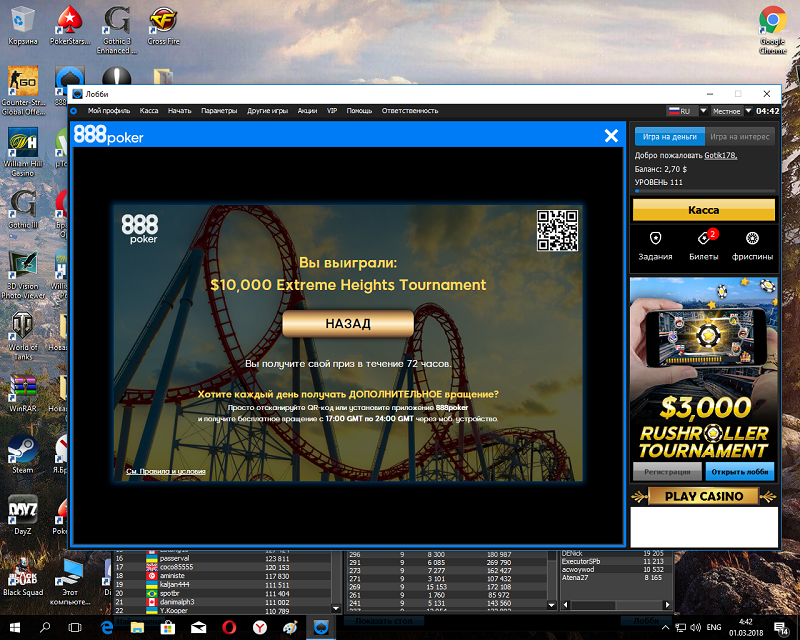Viewport: 800px width, 640px height.
Task: Open Мой профиль menu
Action: click(x=109, y=111)
